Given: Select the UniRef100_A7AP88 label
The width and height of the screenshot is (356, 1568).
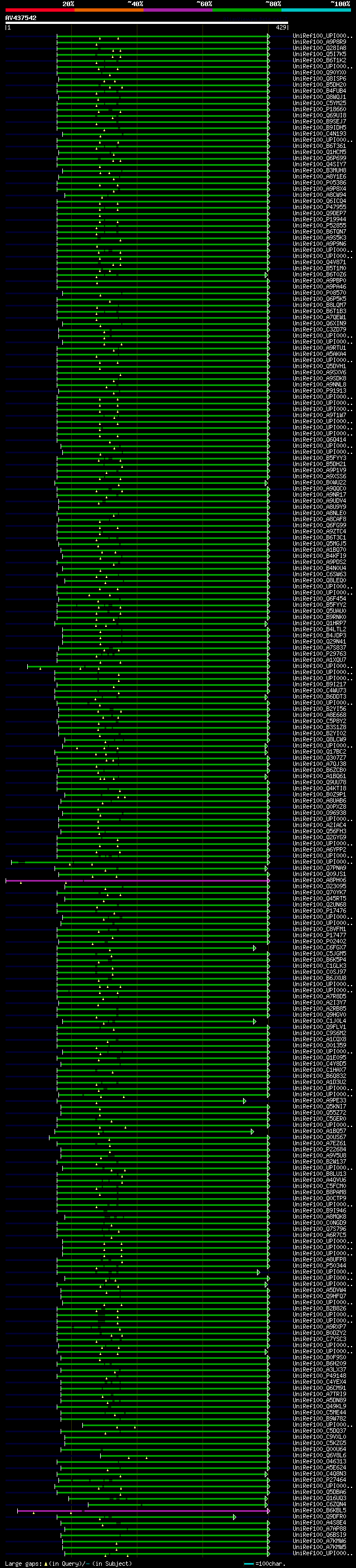Looking at the screenshot, I should coord(319,1529).
